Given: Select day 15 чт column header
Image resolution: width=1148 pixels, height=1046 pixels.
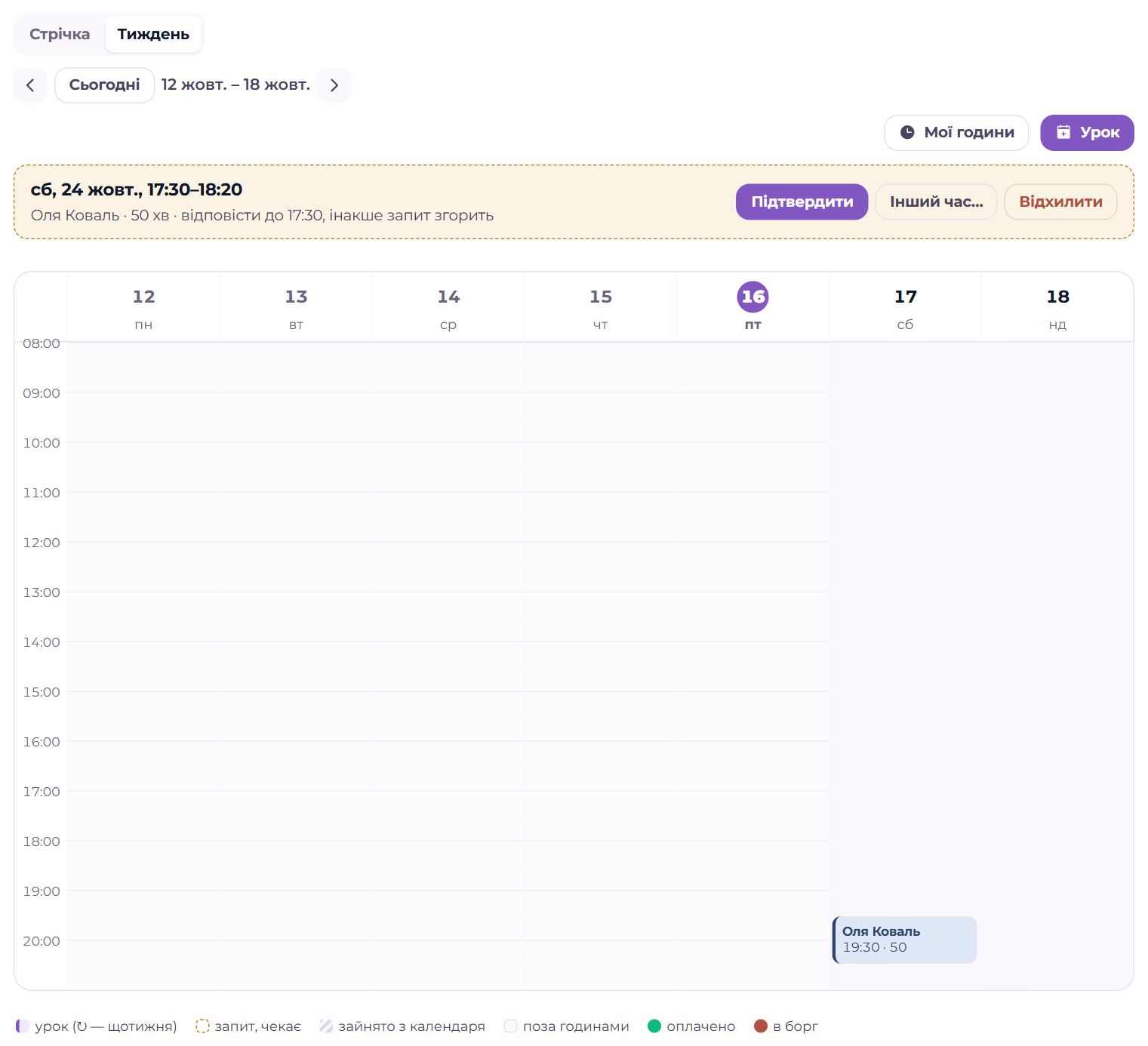Looking at the screenshot, I should click(x=601, y=307).
